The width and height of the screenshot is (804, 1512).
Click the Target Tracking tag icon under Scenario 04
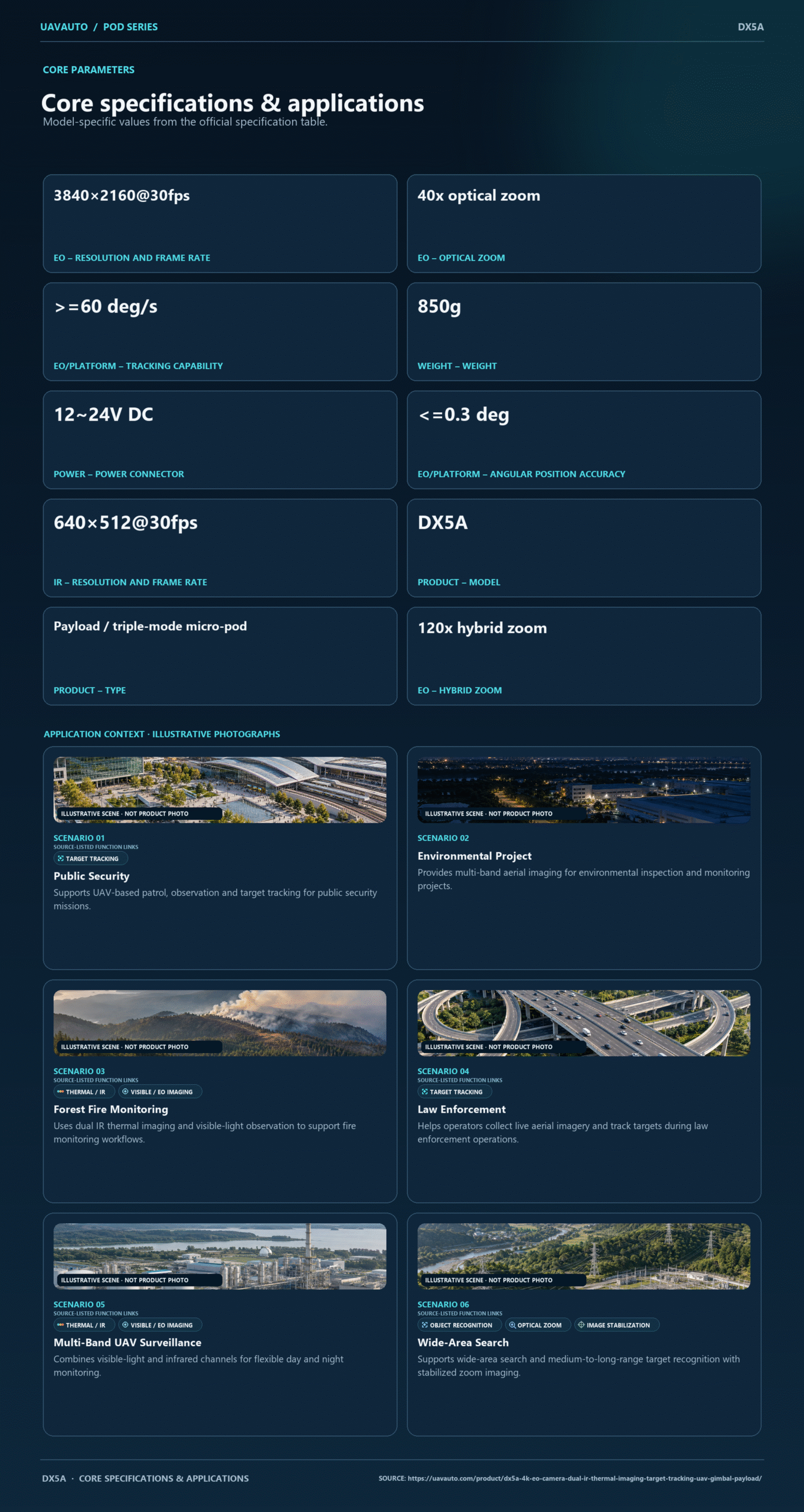pyautogui.click(x=424, y=1092)
